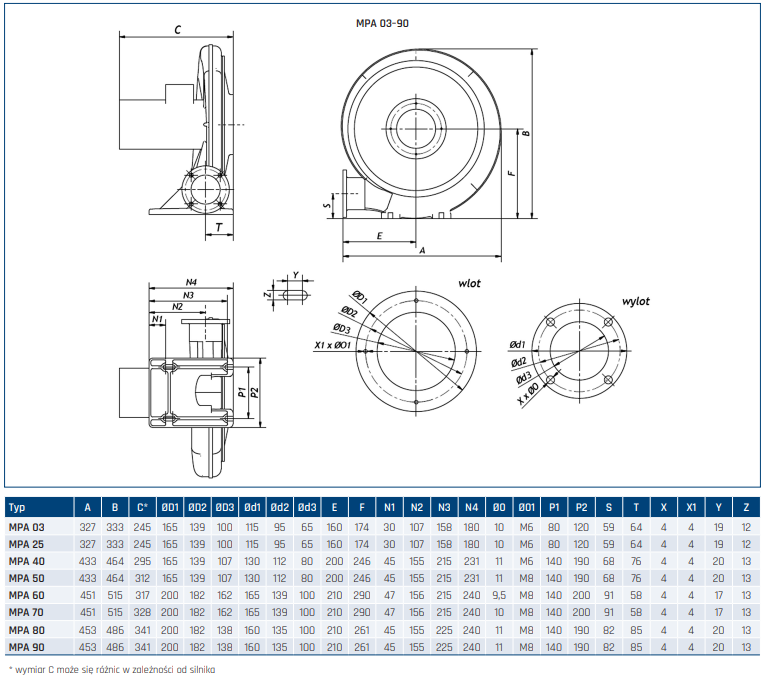Select the MPA 03 table row label
This screenshot has width=765, height=694.
coord(26,528)
